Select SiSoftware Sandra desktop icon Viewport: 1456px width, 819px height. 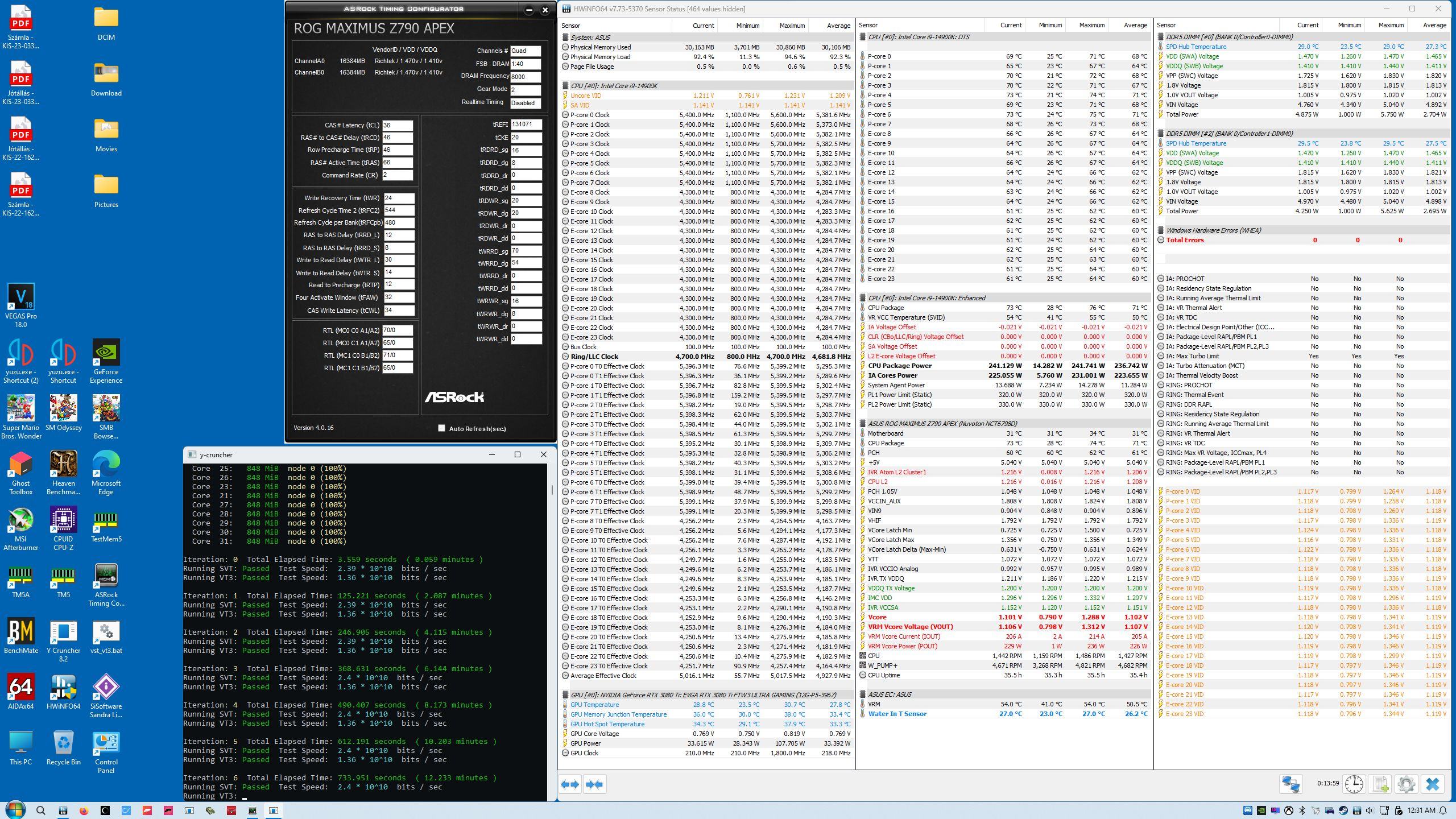pos(106,696)
